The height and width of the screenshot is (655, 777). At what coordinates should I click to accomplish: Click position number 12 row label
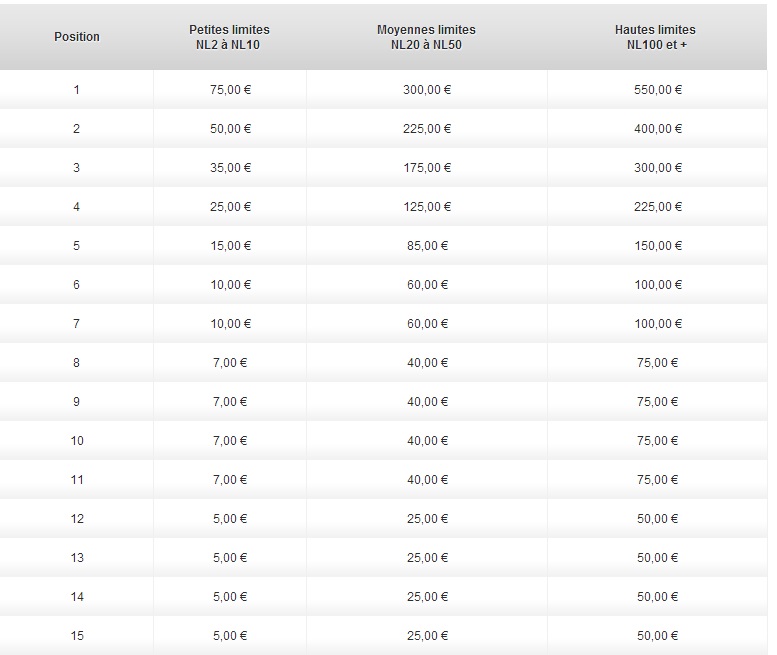tap(77, 519)
